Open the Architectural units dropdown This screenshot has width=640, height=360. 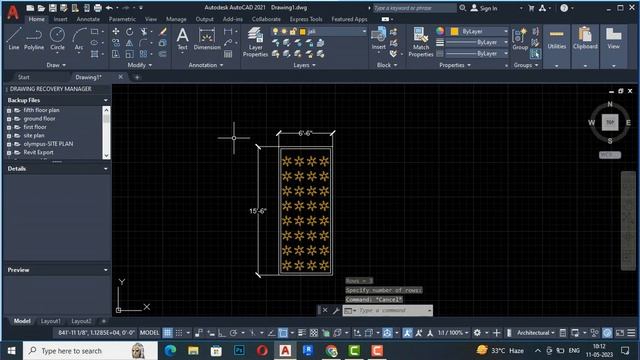click(x=536, y=333)
